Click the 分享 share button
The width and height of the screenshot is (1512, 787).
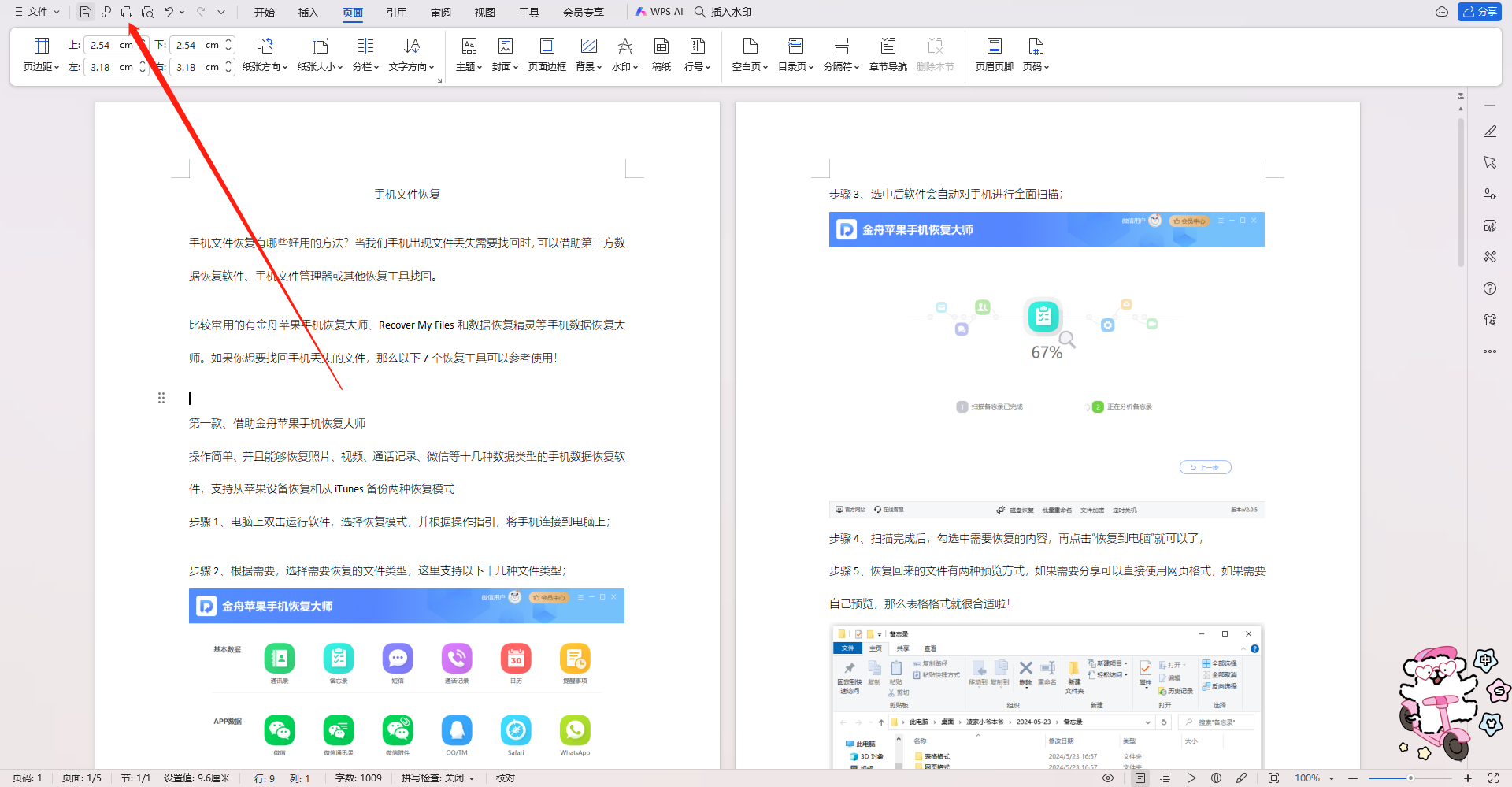coord(1480,12)
